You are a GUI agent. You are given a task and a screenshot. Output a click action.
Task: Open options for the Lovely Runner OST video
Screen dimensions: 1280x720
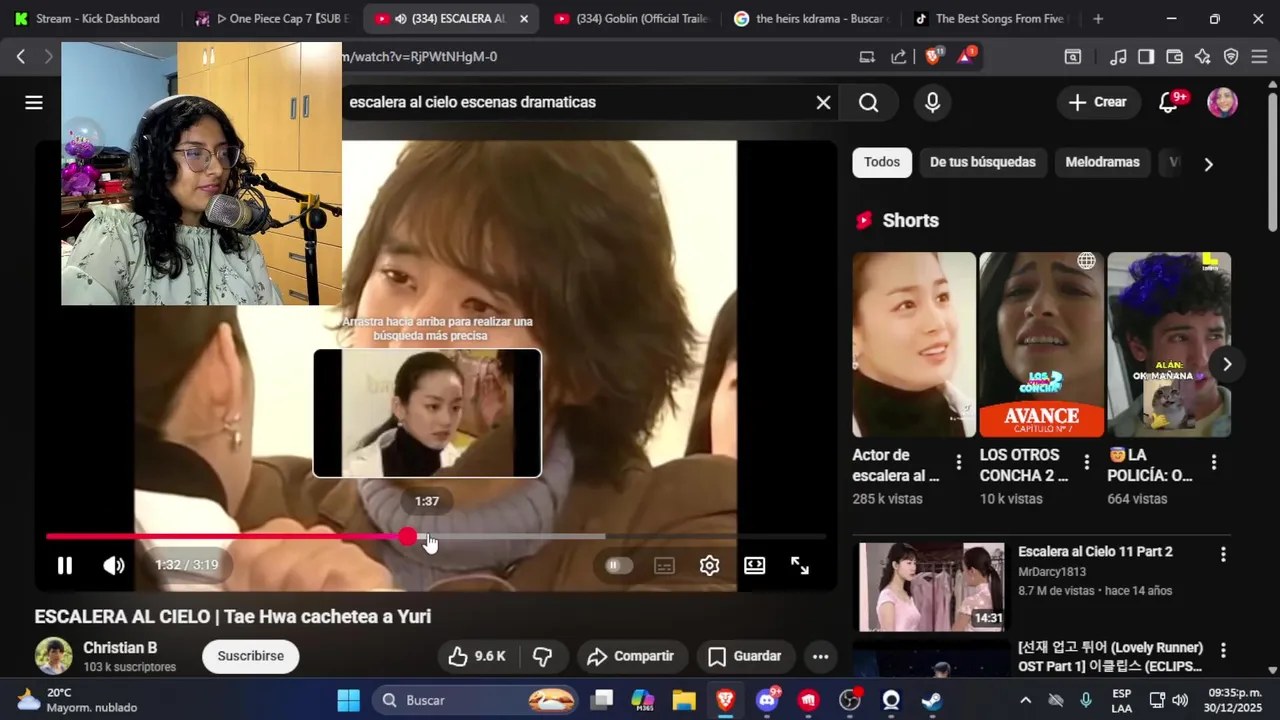pyautogui.click(x=1222, y=650)
